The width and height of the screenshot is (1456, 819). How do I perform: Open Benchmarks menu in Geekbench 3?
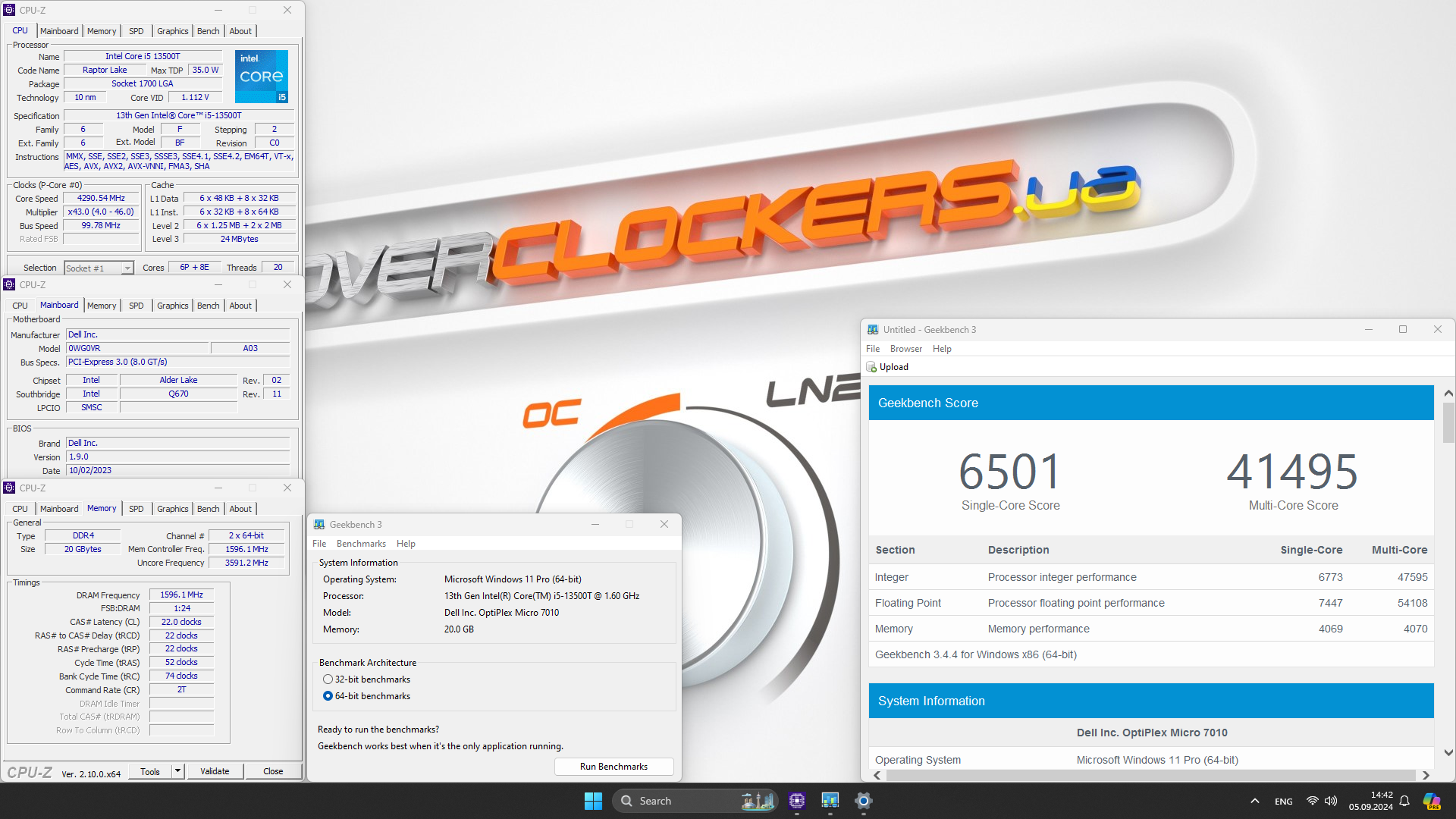361,544
